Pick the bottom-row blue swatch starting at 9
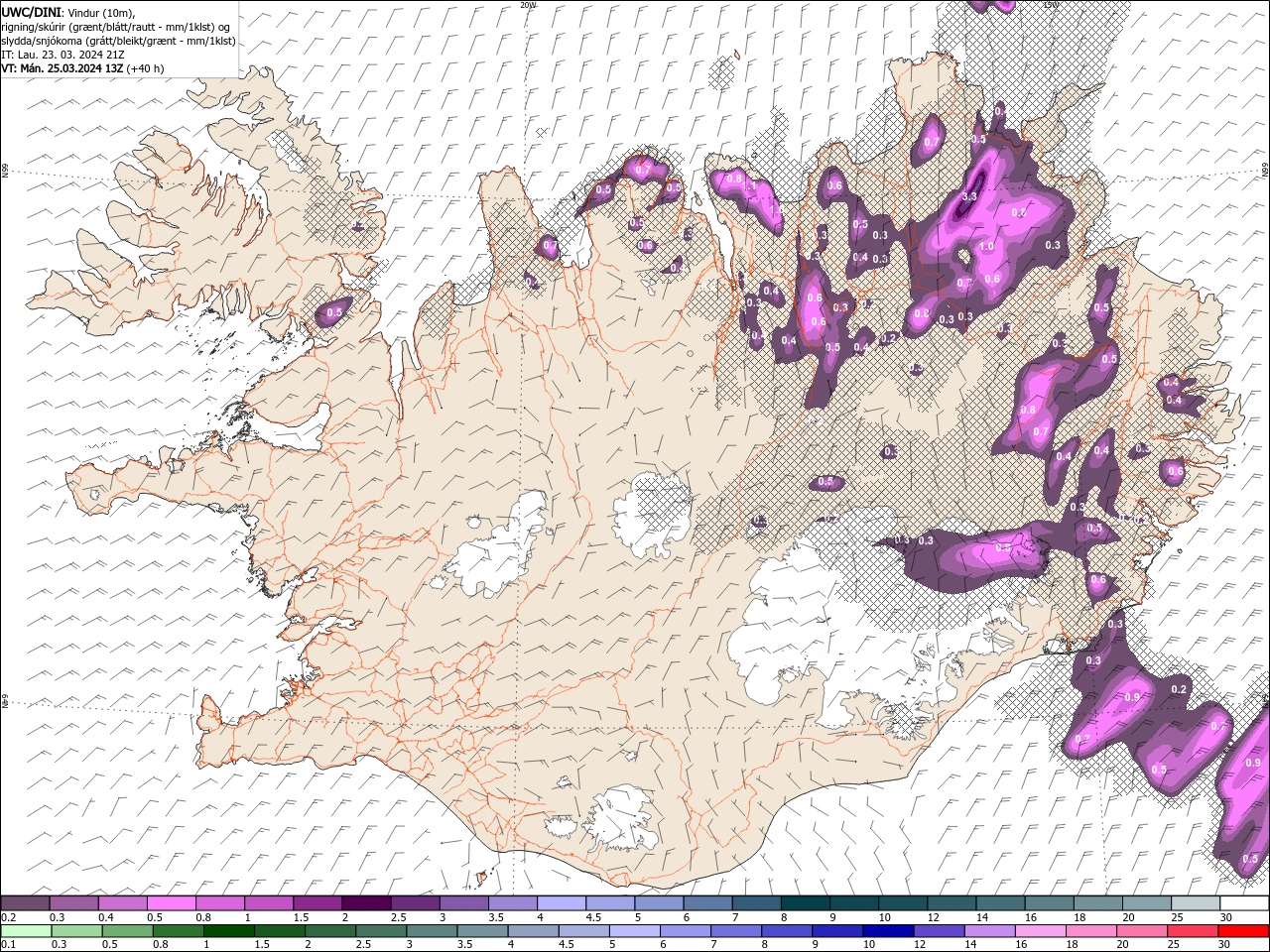The image size is (1270, 952). click(x=836, y=931)
